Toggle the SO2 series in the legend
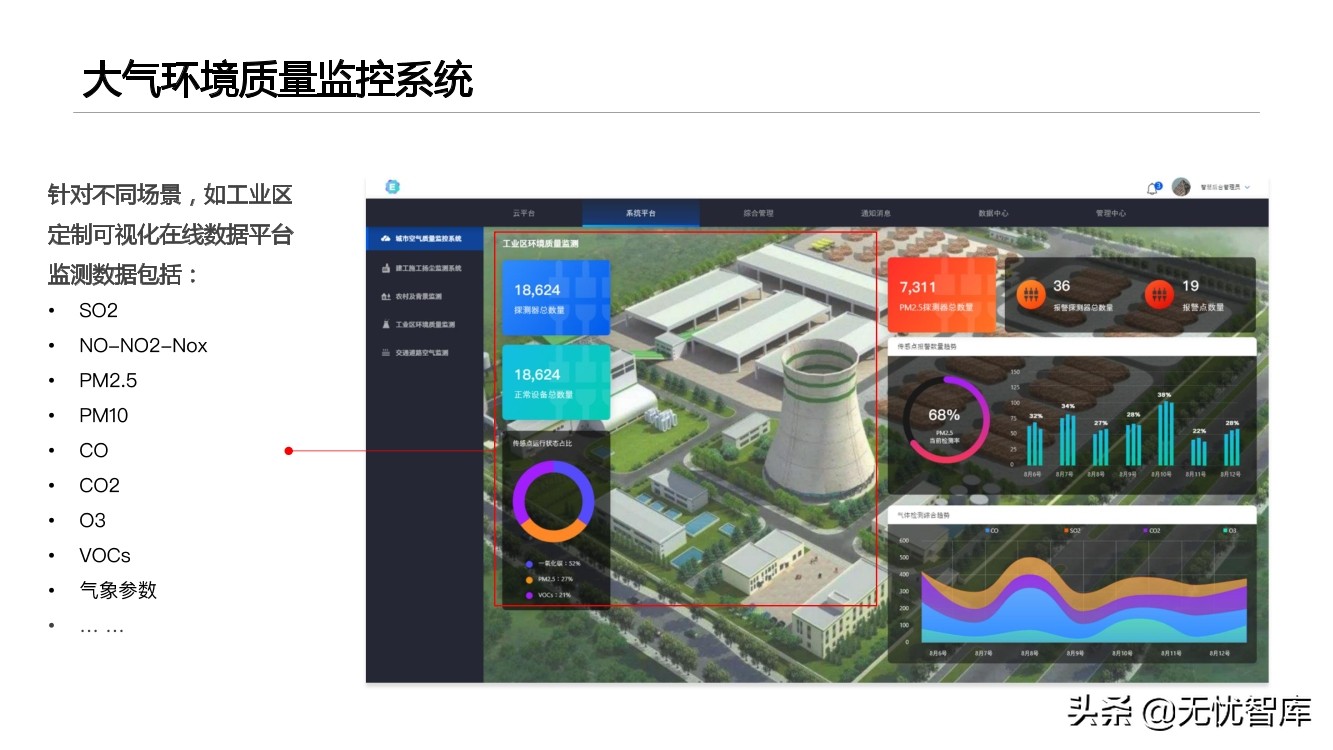The height and width of the screenshot is (750, 1333). pos(1072,530)
